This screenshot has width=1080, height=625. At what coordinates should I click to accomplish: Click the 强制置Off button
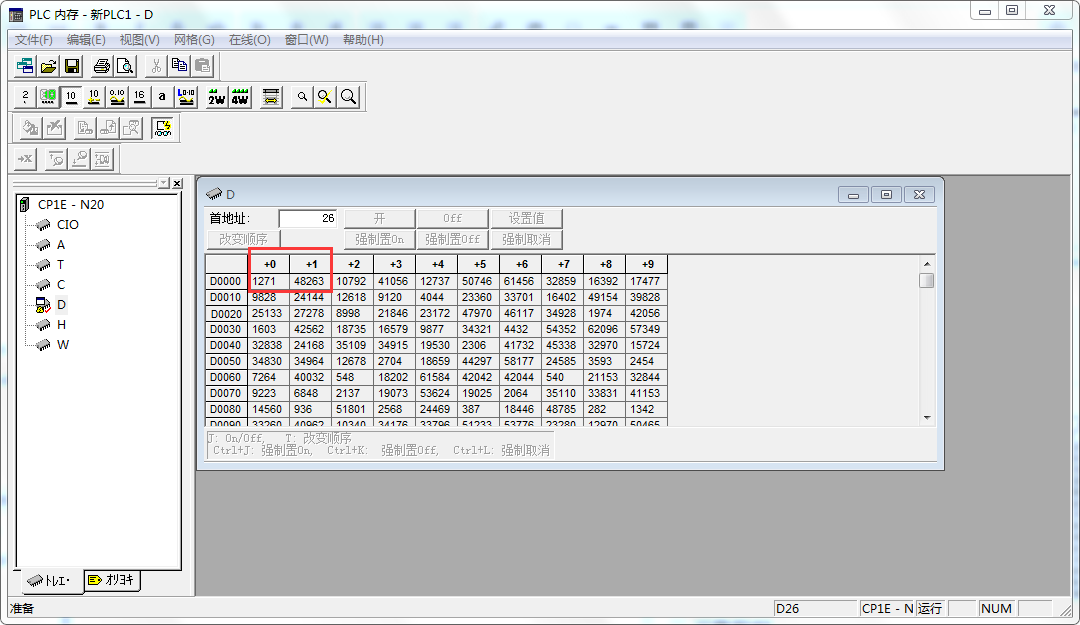[453, 239]
